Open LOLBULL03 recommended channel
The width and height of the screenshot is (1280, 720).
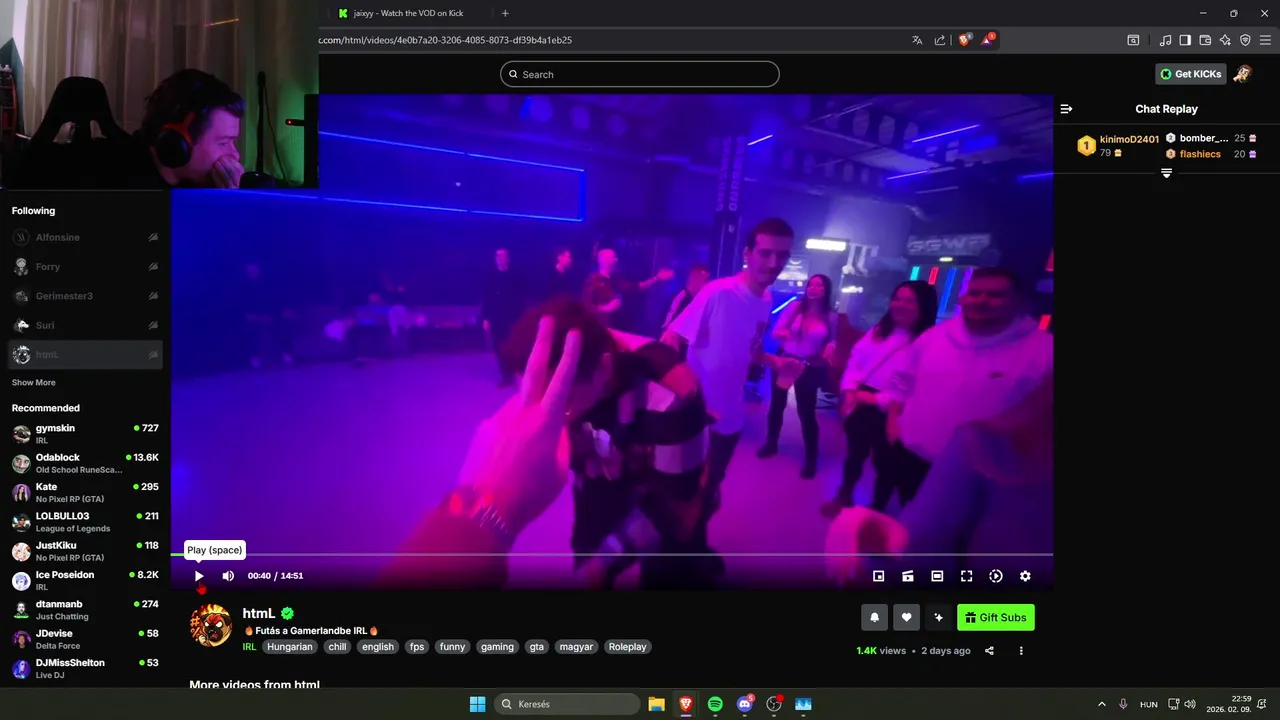click(85, 522)
